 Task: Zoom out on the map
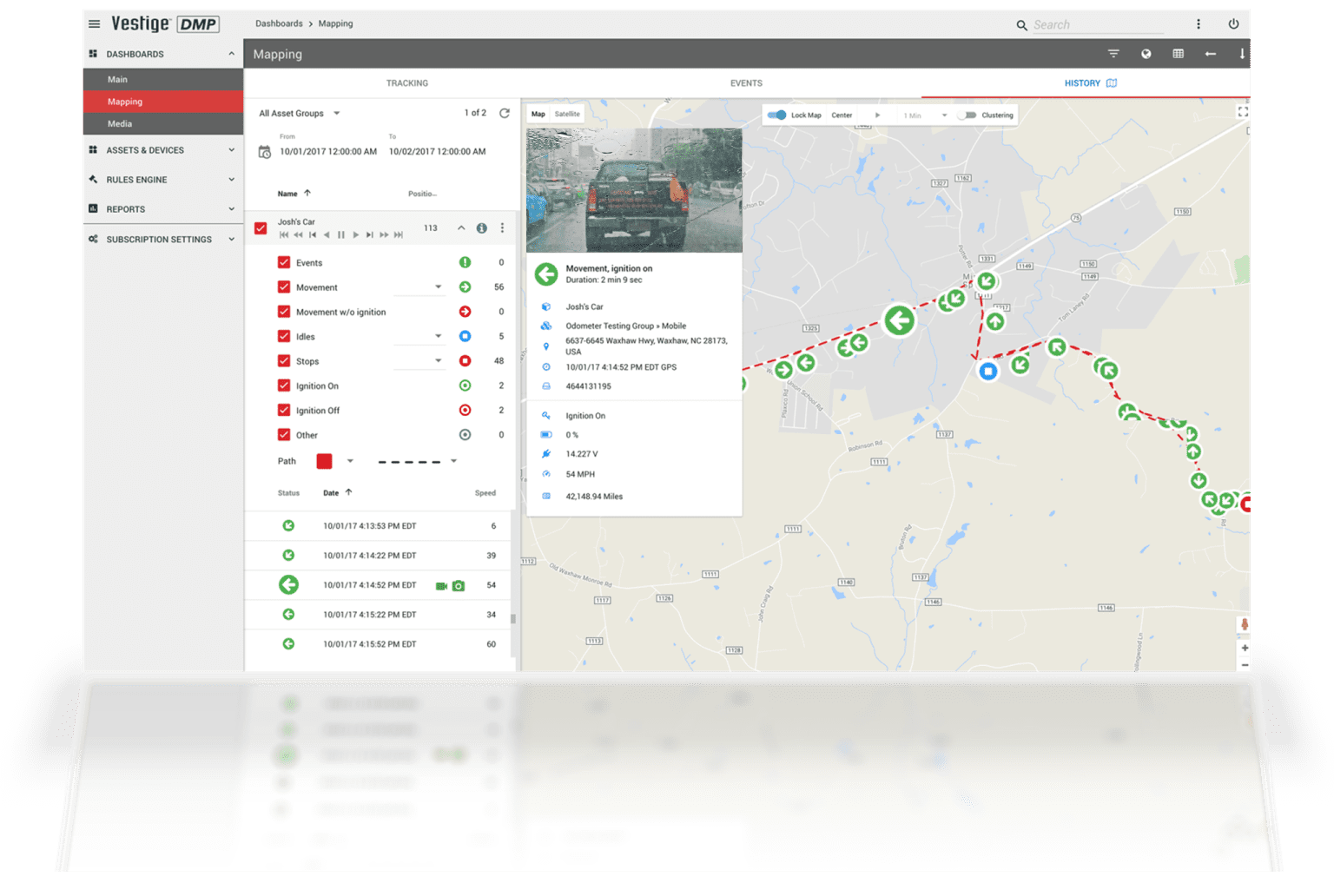1245,665
